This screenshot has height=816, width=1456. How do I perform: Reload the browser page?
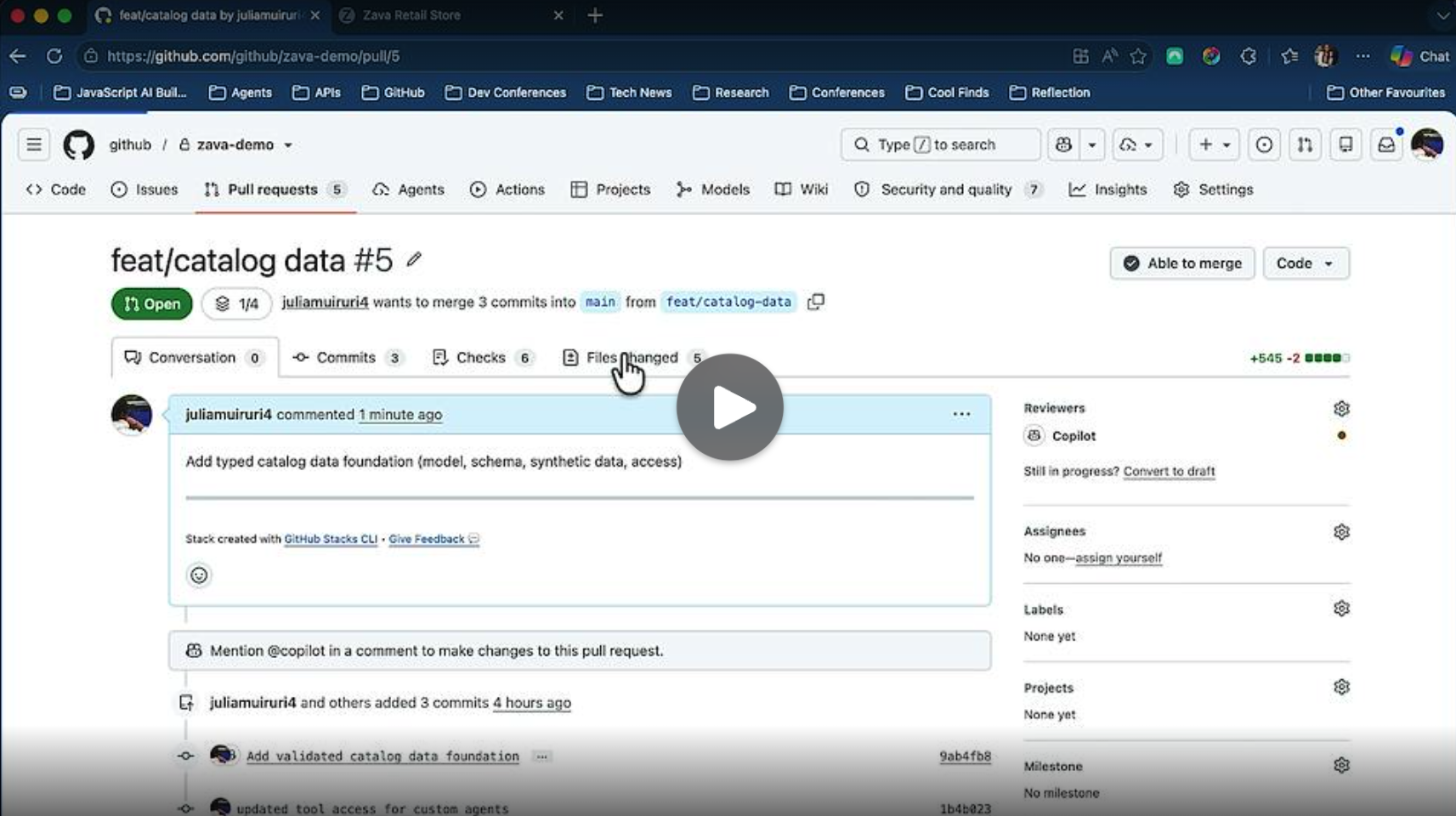pos(54,56)
